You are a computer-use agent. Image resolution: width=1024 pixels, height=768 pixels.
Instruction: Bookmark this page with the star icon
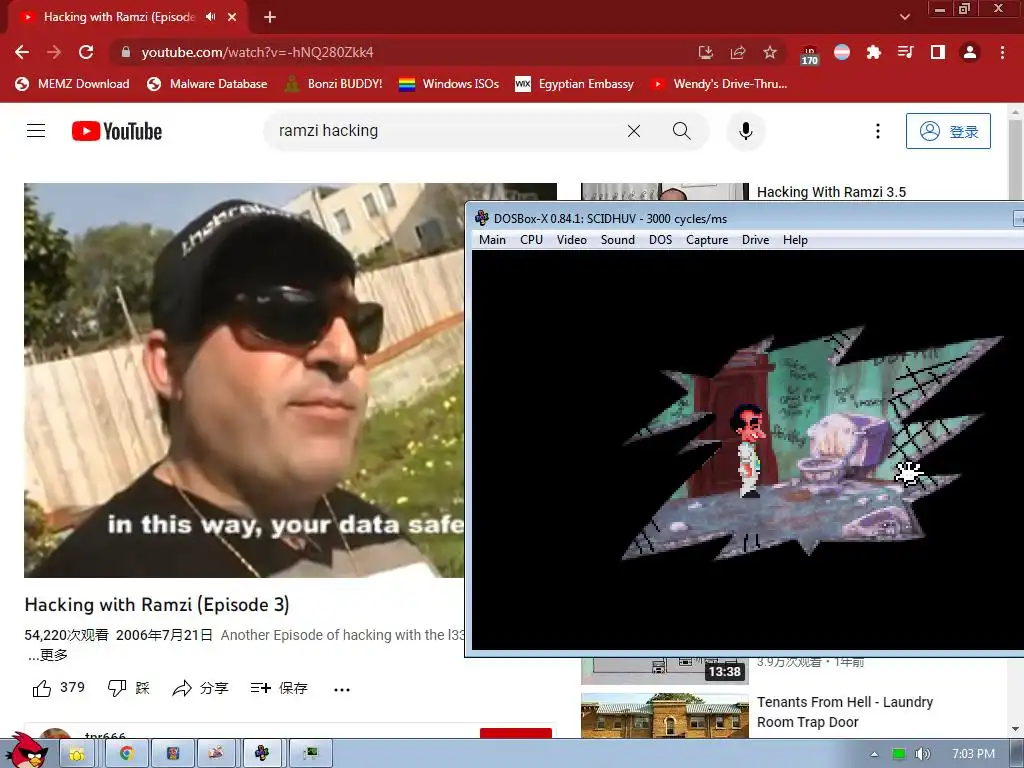770,52
